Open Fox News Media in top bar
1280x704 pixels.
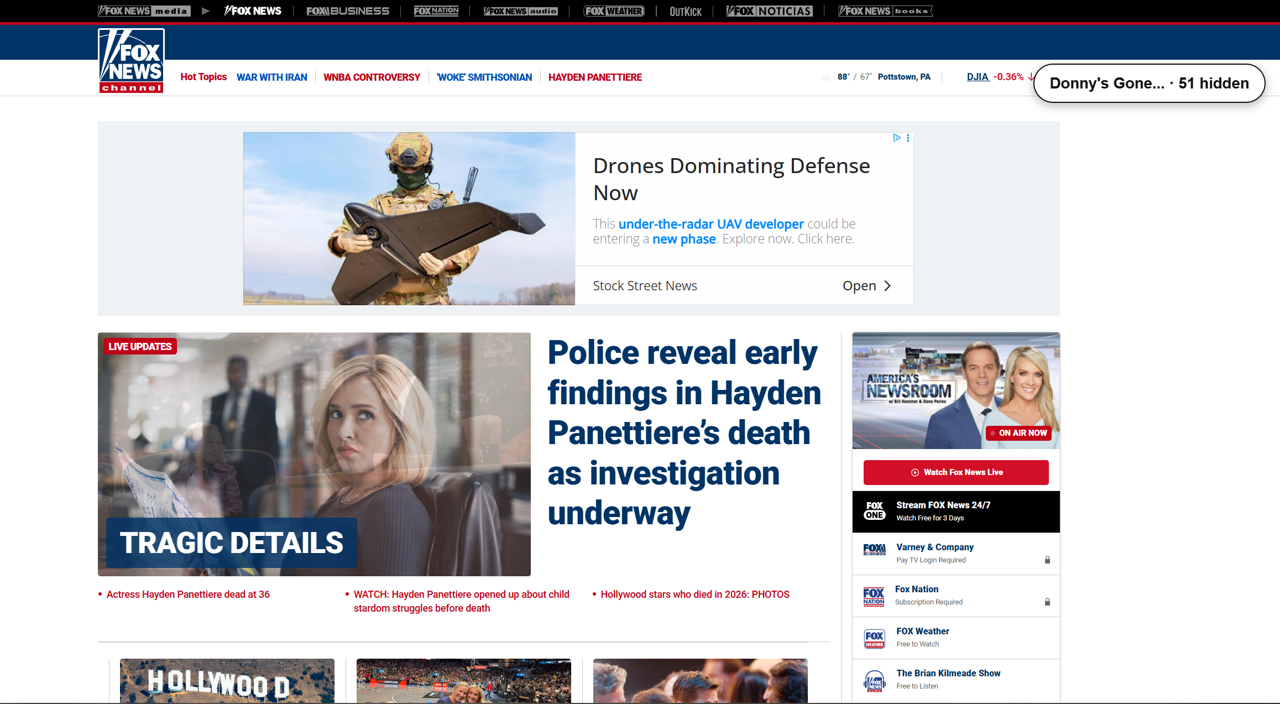[x=144, y=11]
